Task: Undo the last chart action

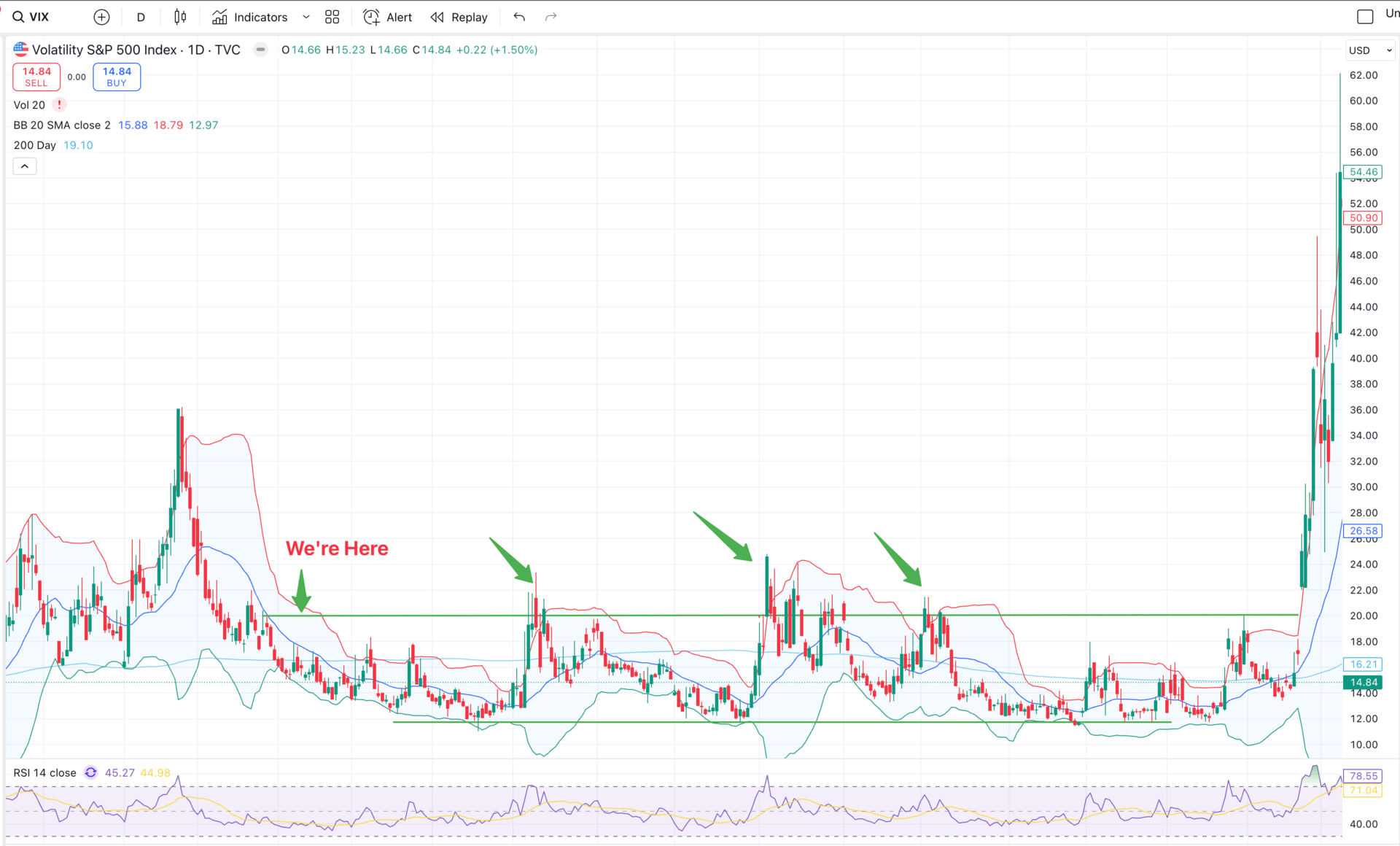Action: point(519,17)
